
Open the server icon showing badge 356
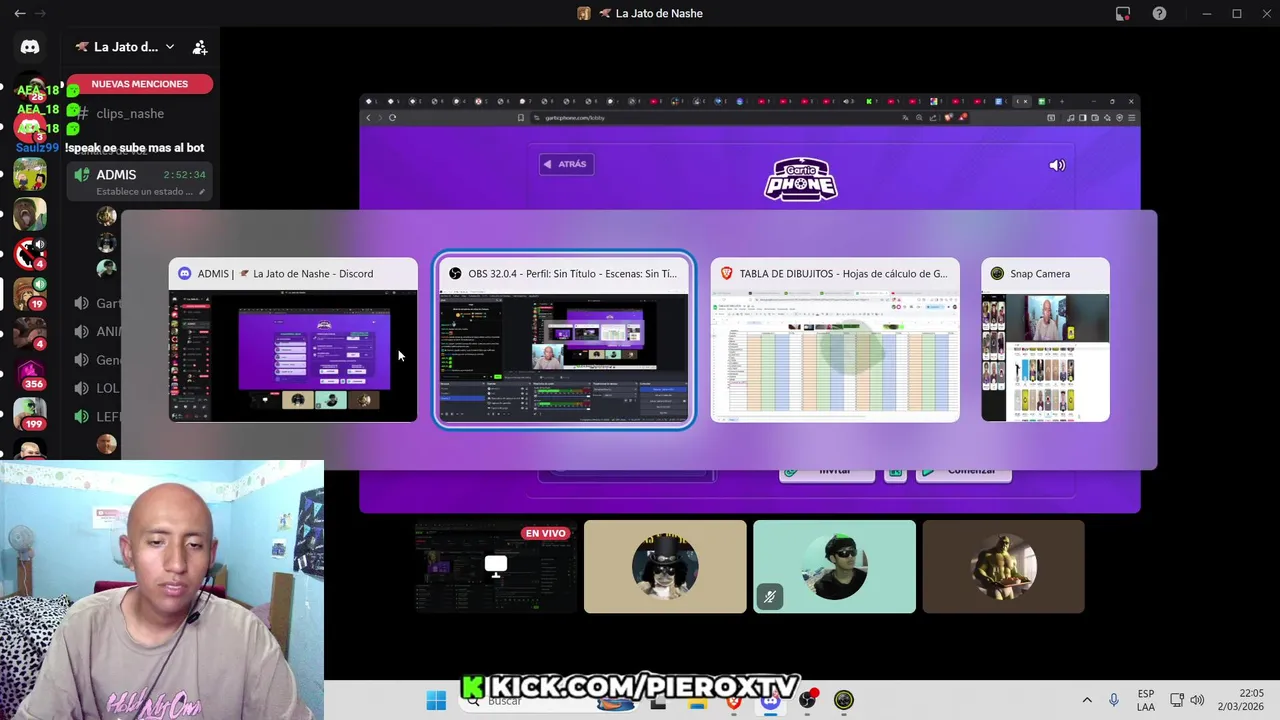tap(30, 373)
